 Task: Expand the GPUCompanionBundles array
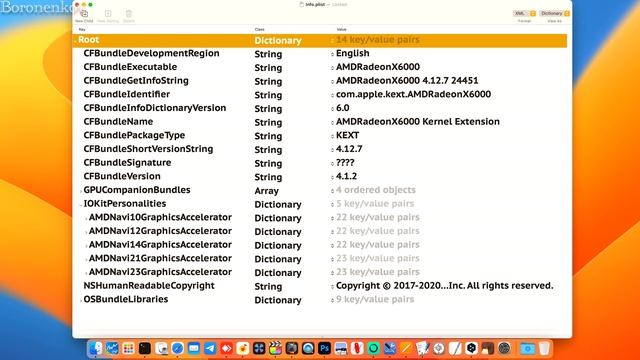click(81, 191)
